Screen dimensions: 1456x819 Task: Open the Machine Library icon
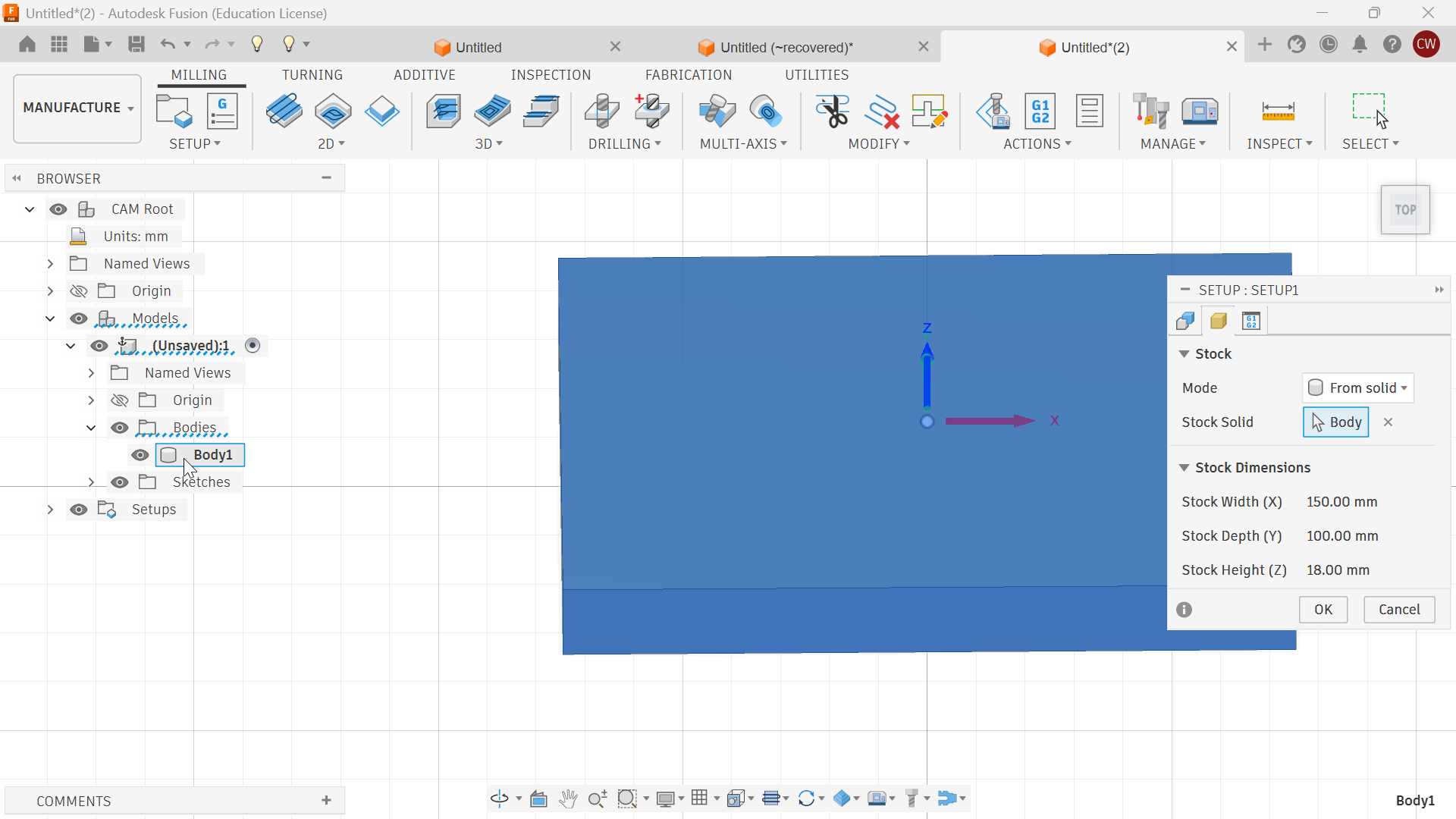pyautogui.click(x=1201, y=111)
